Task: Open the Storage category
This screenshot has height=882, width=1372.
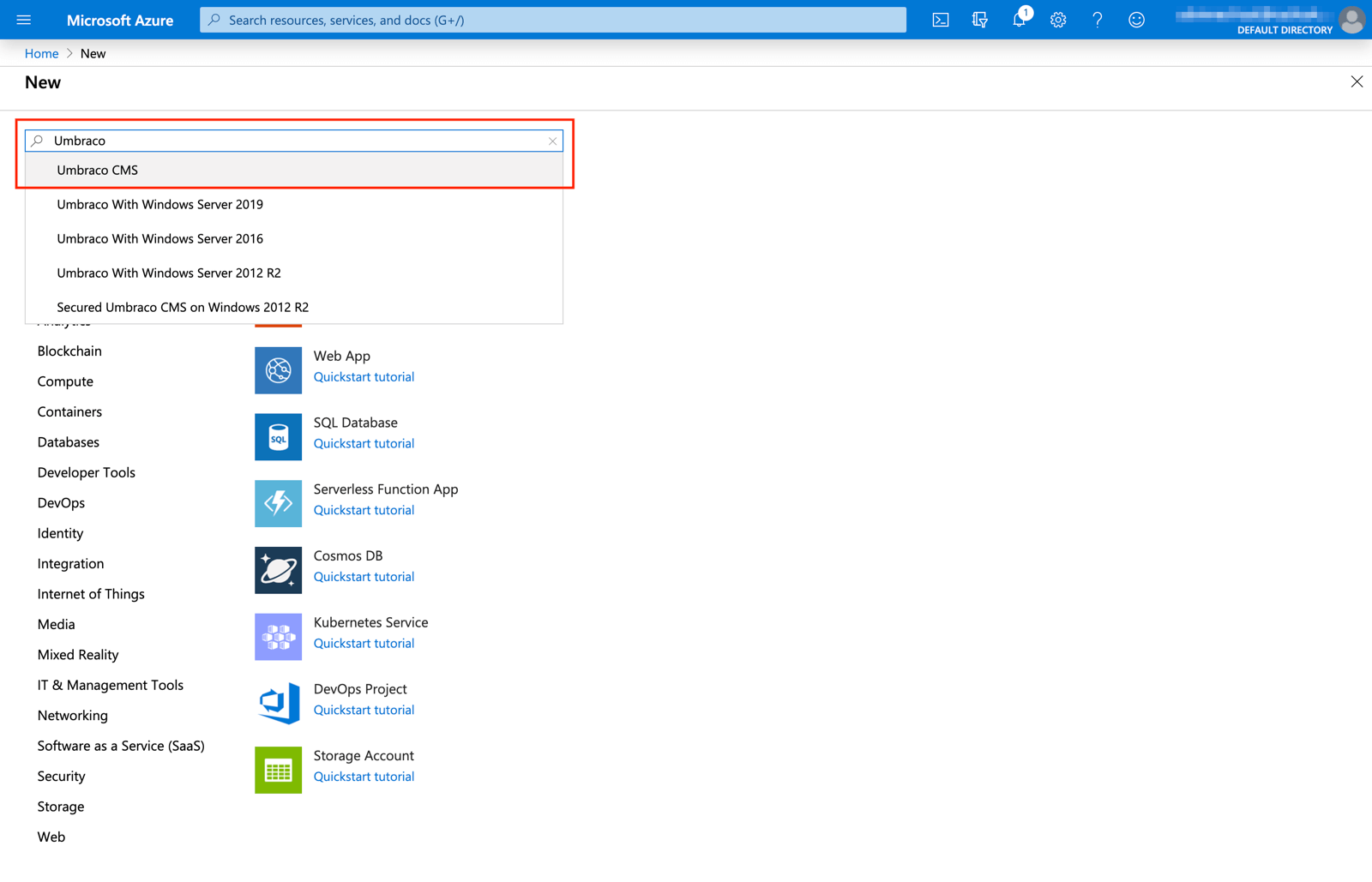Action: point(61,807)
